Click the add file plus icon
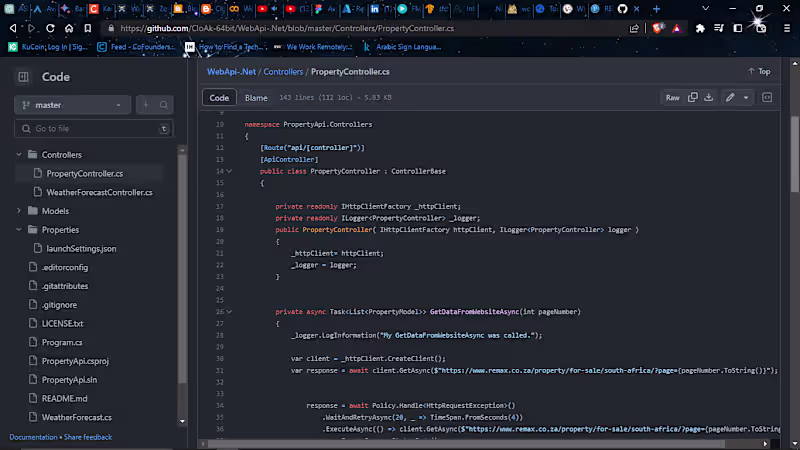Image resolution: width=800 pixels, height=450 pixels. [144, 105]
